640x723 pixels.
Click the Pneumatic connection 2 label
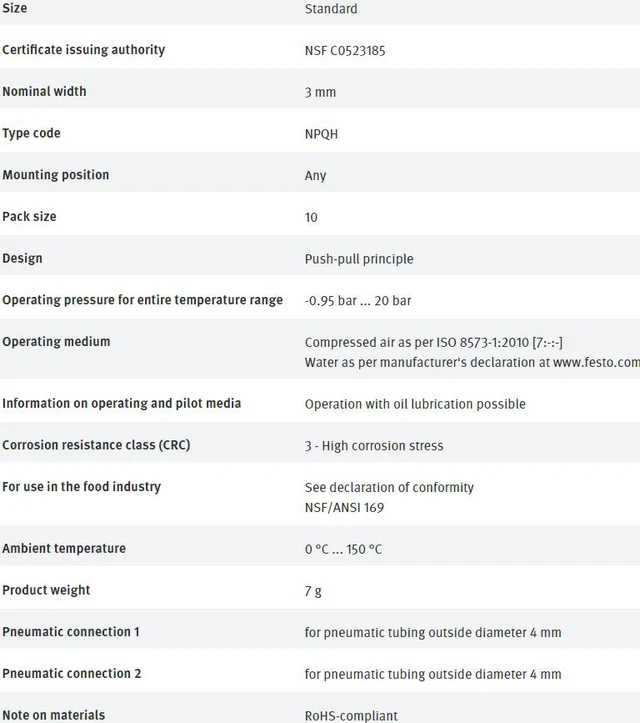pos(71,674)
